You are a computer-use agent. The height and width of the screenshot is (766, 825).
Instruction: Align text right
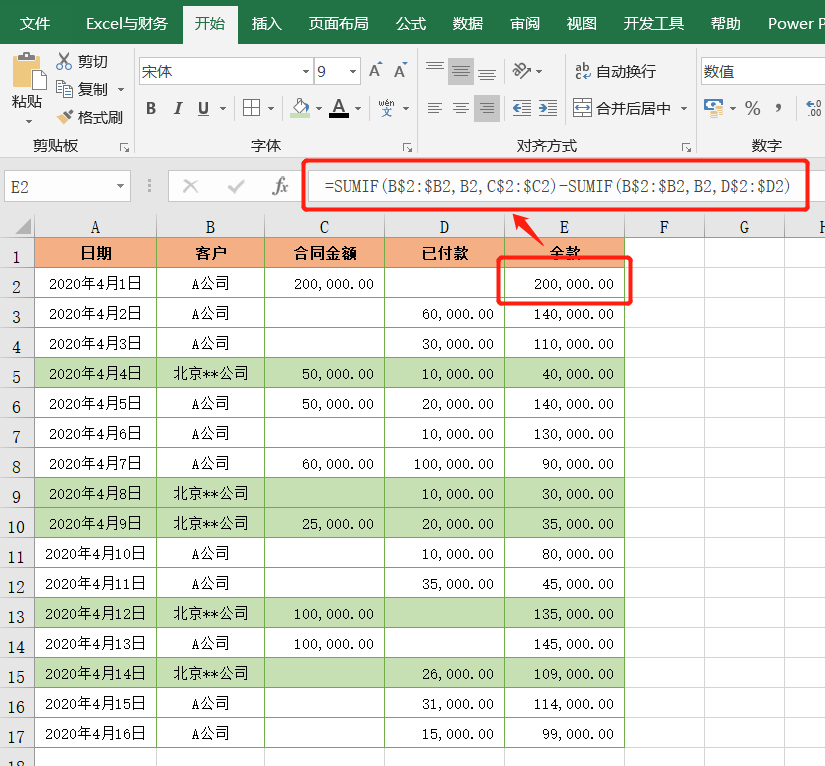click(487, 108)
